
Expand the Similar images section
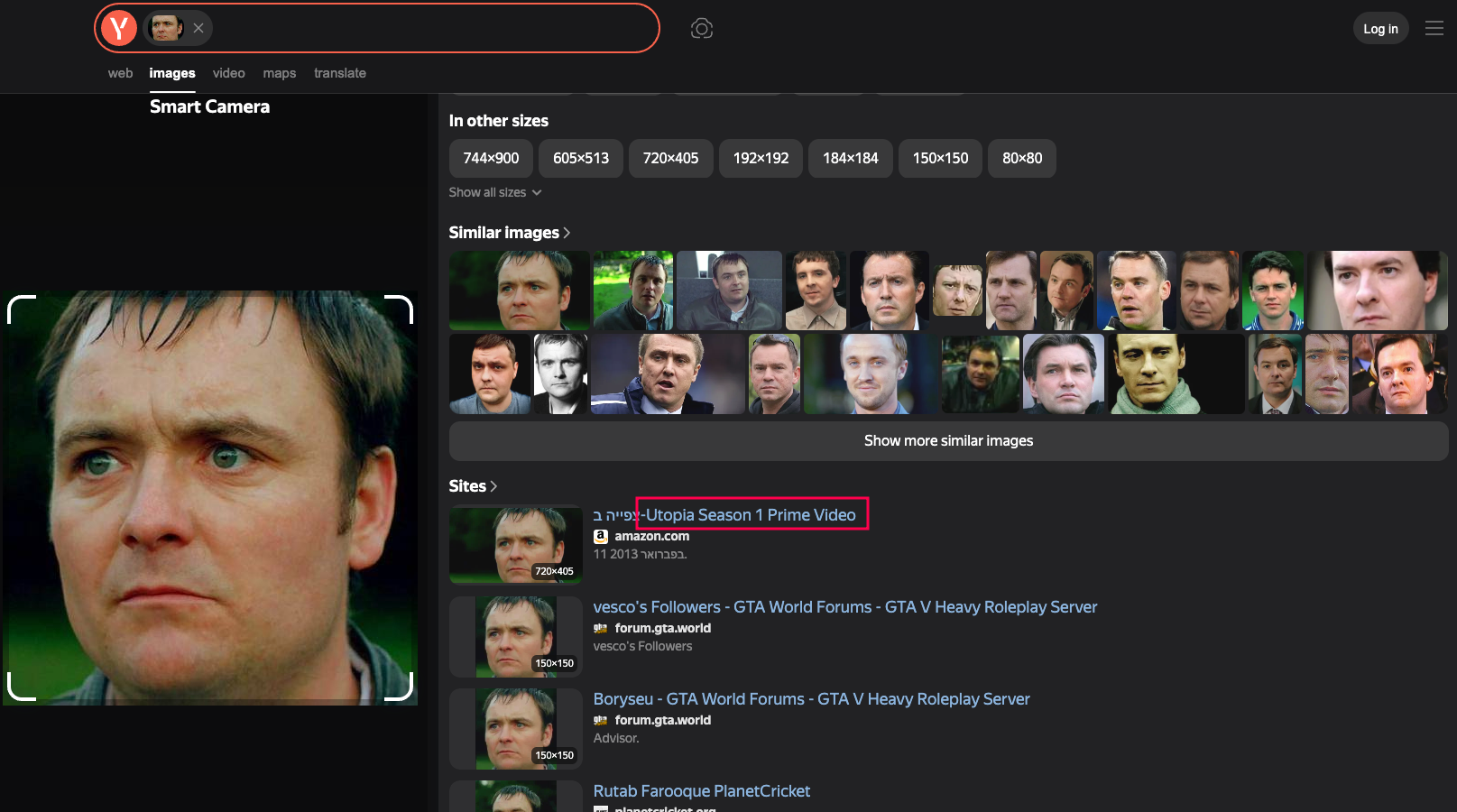pyautogui.click(x=510, y=233)
